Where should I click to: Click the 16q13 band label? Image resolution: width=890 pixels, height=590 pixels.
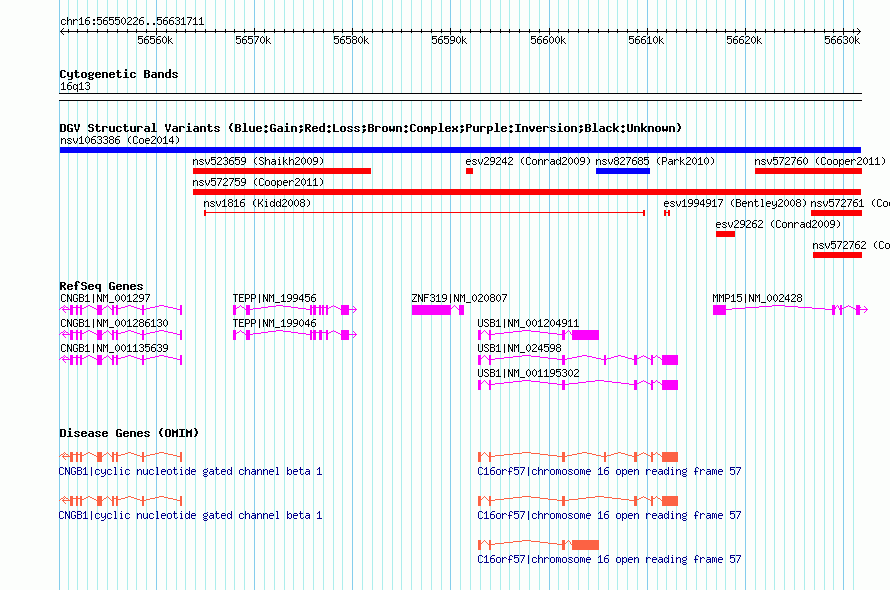click(75, 86)
